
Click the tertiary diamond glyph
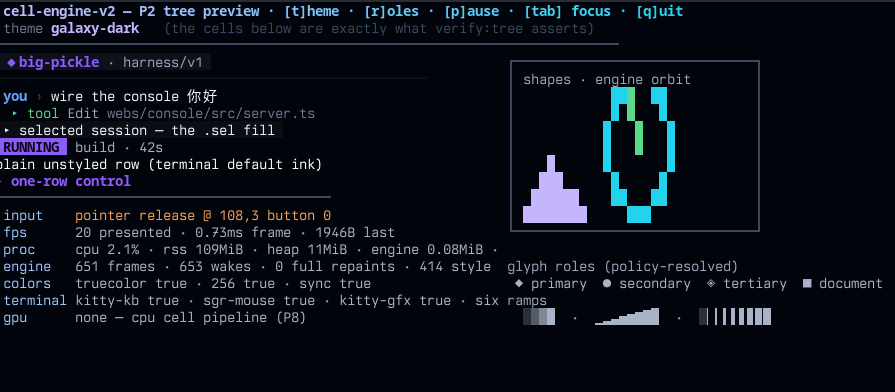pos(711,284)
